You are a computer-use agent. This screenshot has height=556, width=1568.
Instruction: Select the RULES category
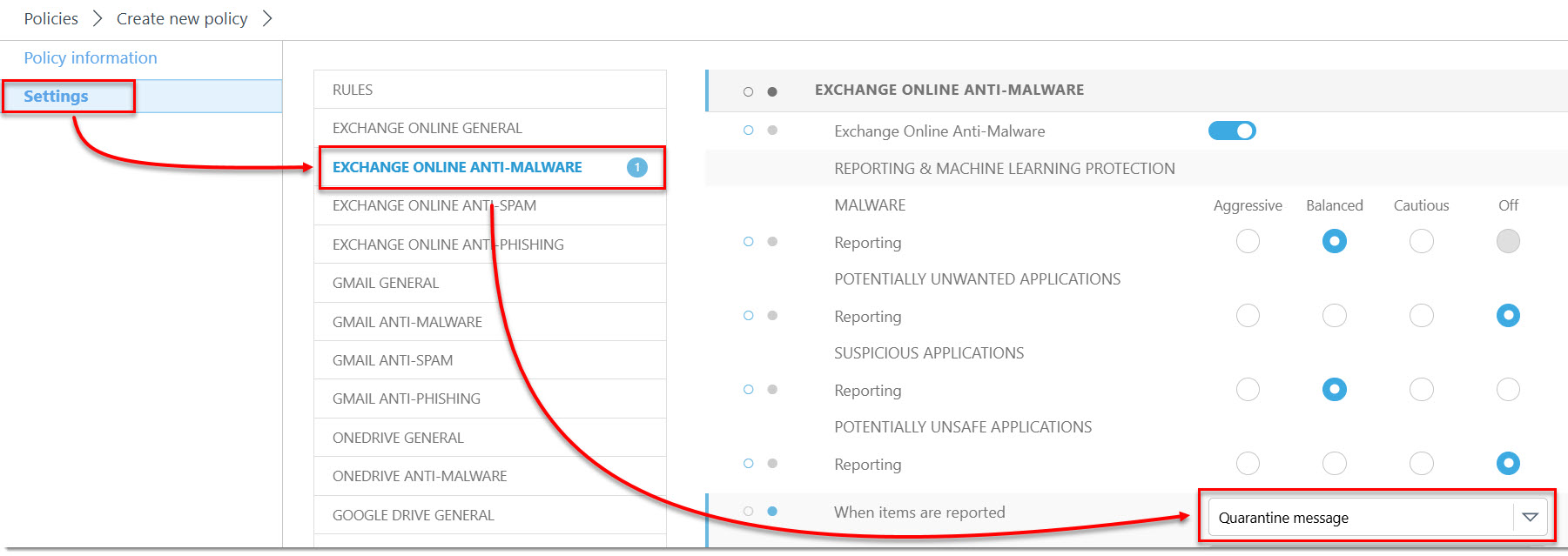[490, 90]
